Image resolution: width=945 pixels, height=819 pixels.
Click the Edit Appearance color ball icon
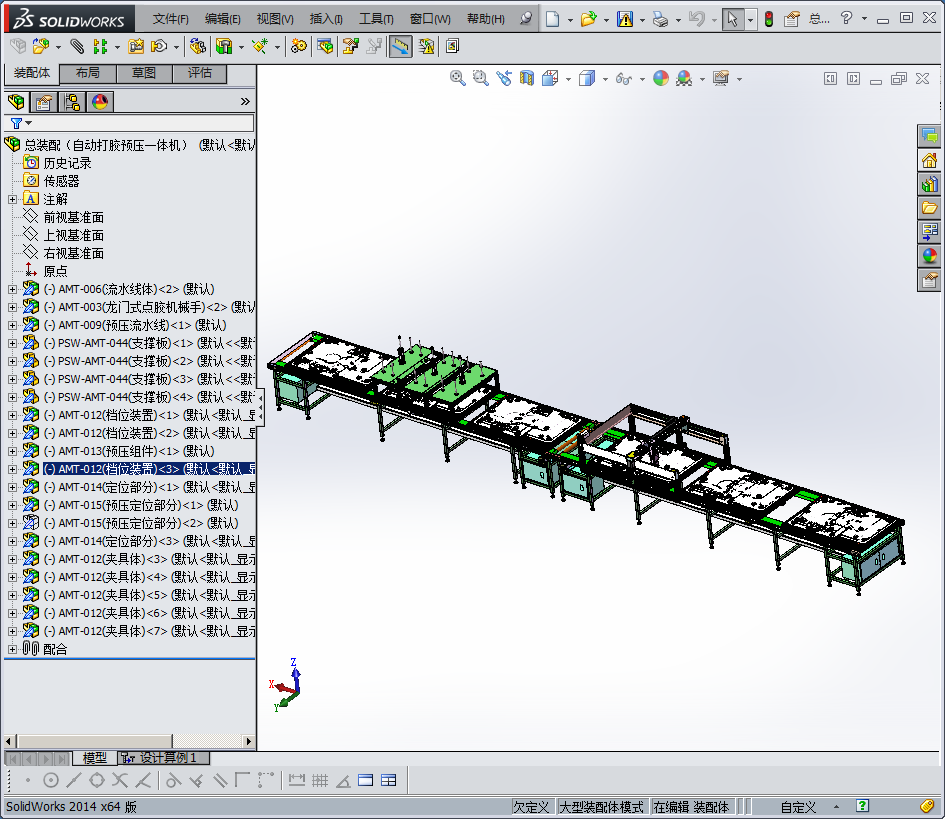[x=661, y=78]
